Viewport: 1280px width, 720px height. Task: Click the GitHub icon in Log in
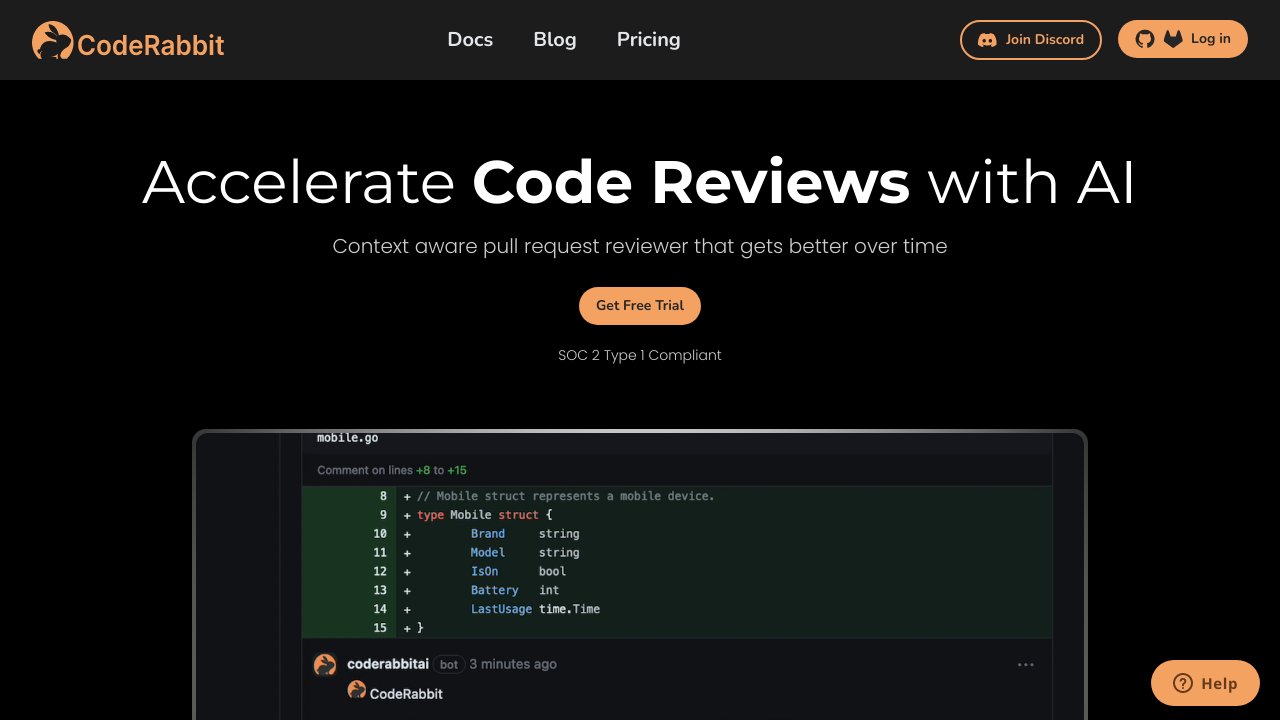(1145, 39)
